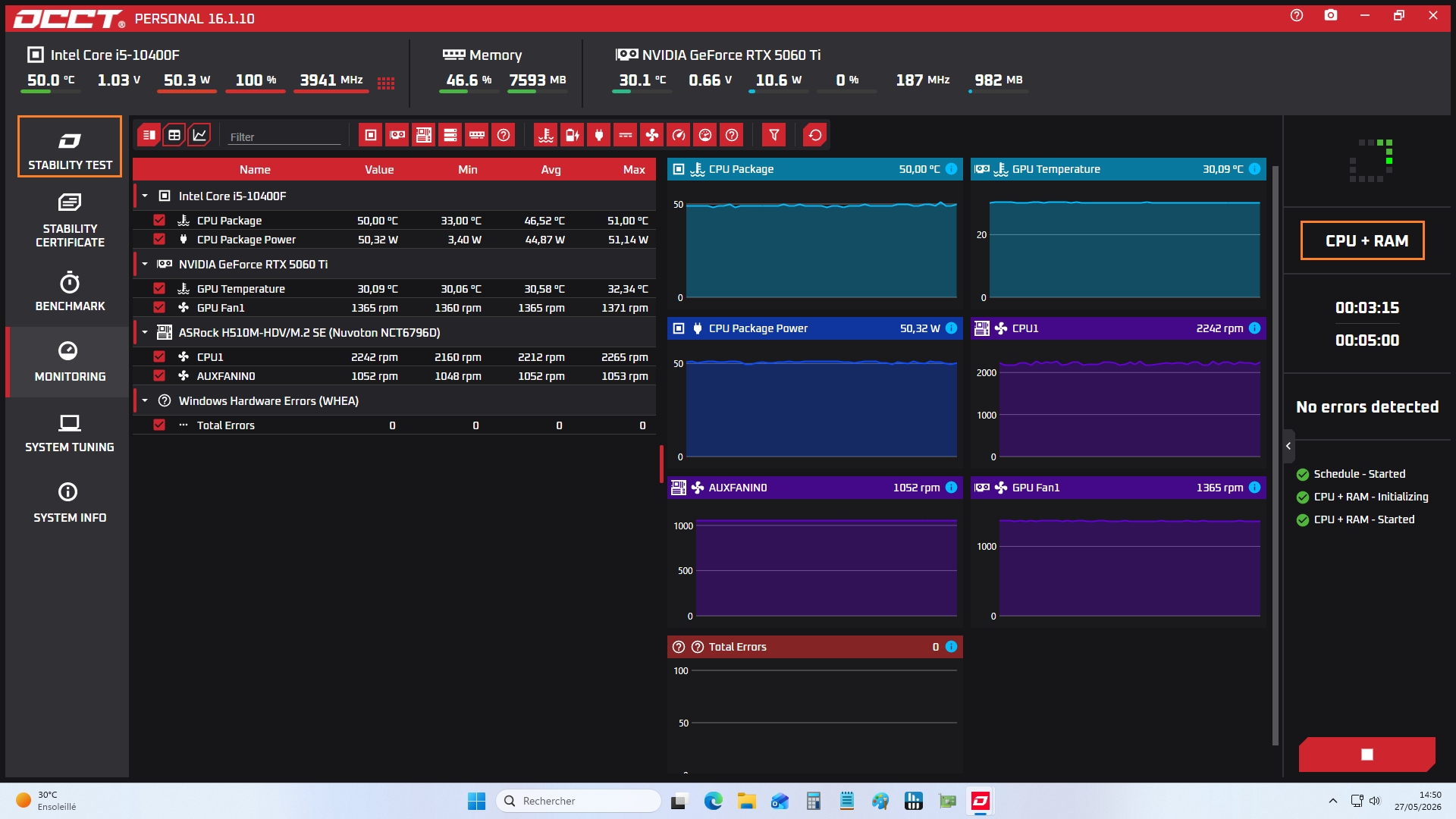The width and height of the screenshot is (1456, 819).
Task: Switch to table-only view
Action: tap(174, 135)
